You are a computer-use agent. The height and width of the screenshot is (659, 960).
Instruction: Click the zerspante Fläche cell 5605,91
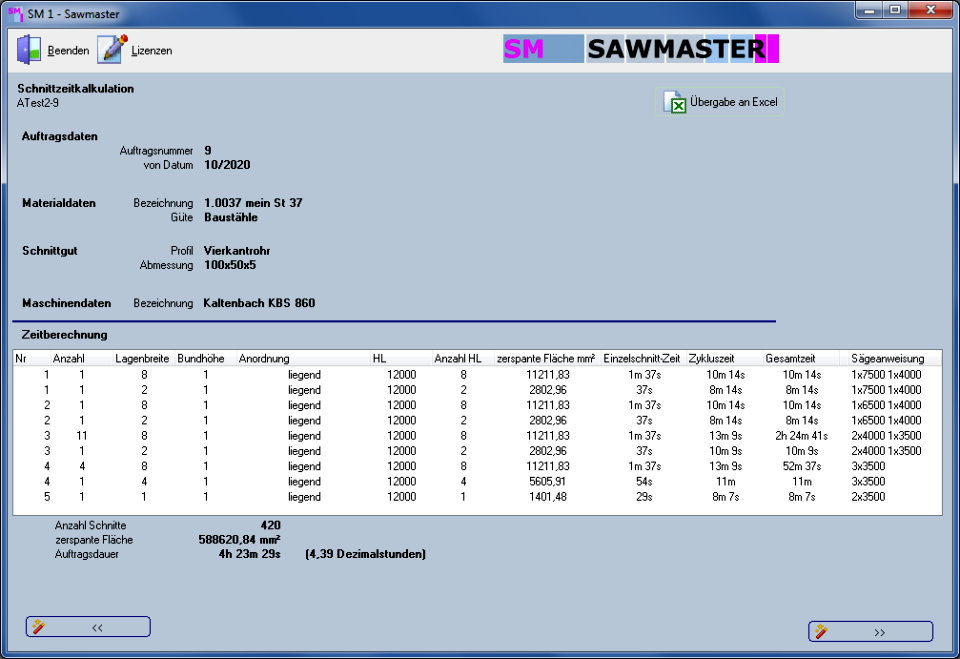point(547,481)
